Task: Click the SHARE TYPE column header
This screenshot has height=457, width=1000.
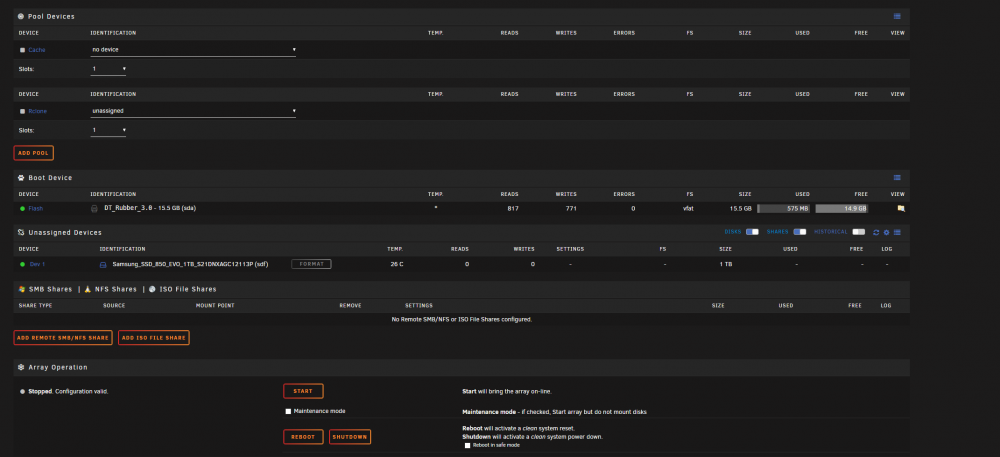Action: point(36,305)
